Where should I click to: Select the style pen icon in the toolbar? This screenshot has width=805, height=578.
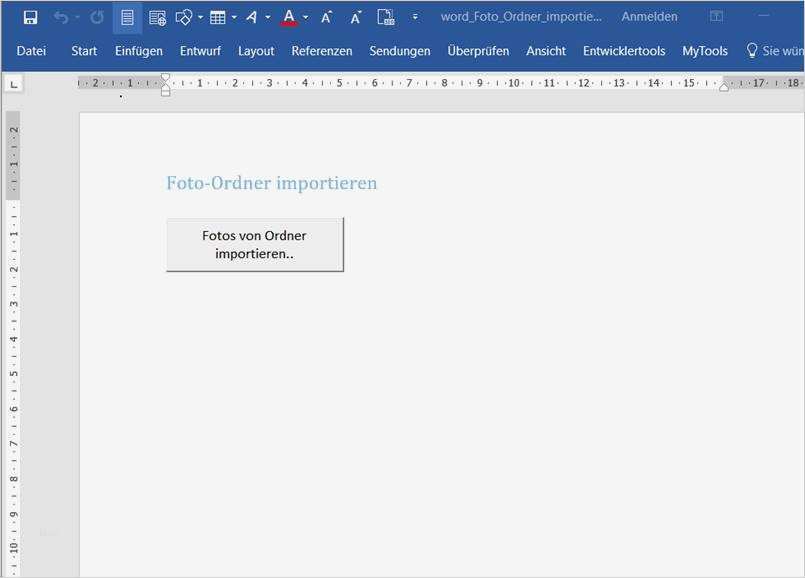252,16
